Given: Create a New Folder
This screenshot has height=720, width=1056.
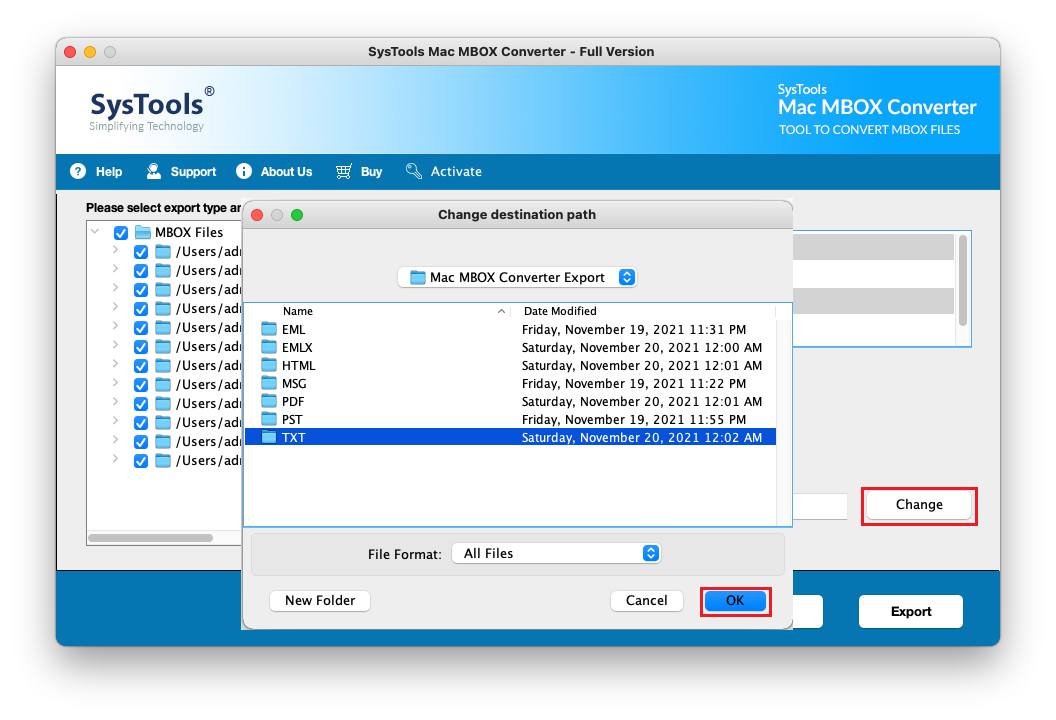Looking at the screenshot, I should 320,601.
